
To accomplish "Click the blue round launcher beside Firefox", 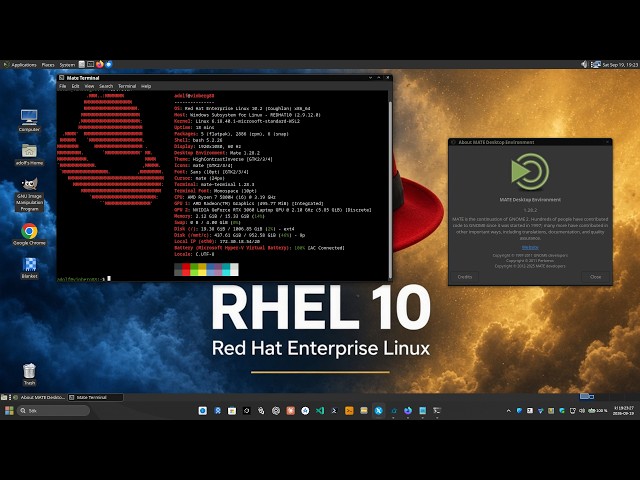I will tap(109, 64).
